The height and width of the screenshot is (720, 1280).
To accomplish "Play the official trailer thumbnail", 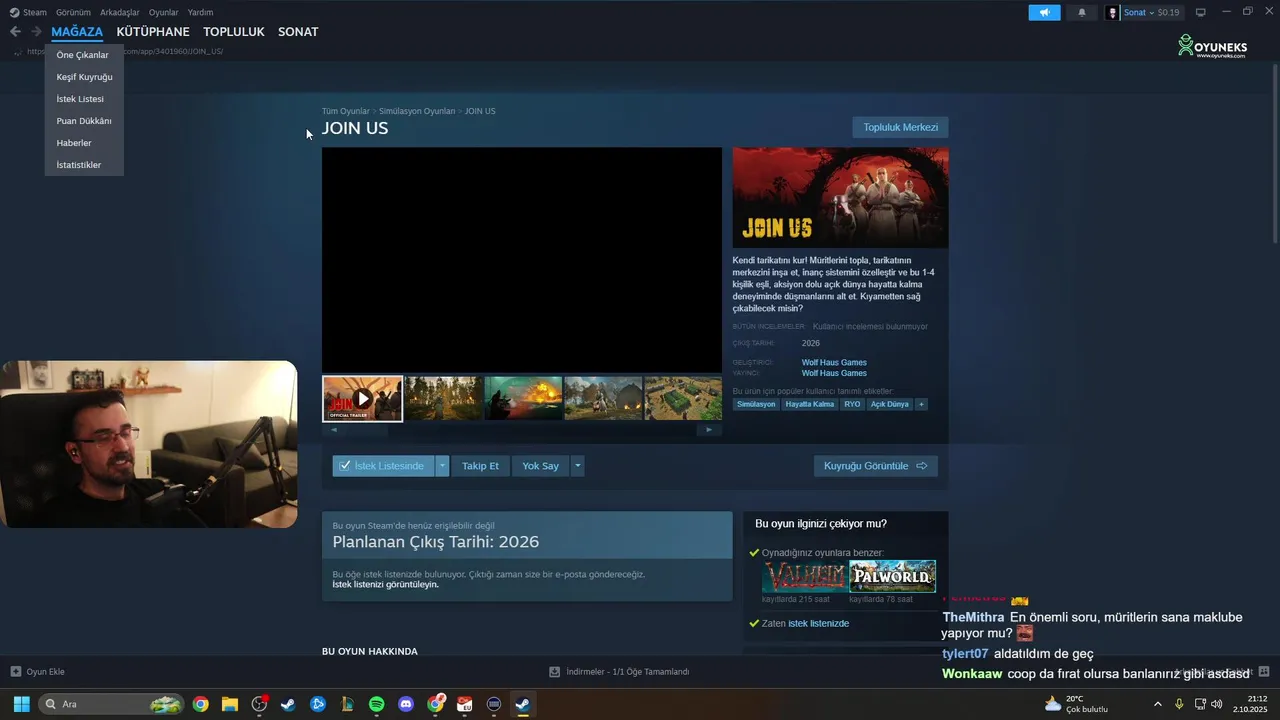I will click(362, 399).
